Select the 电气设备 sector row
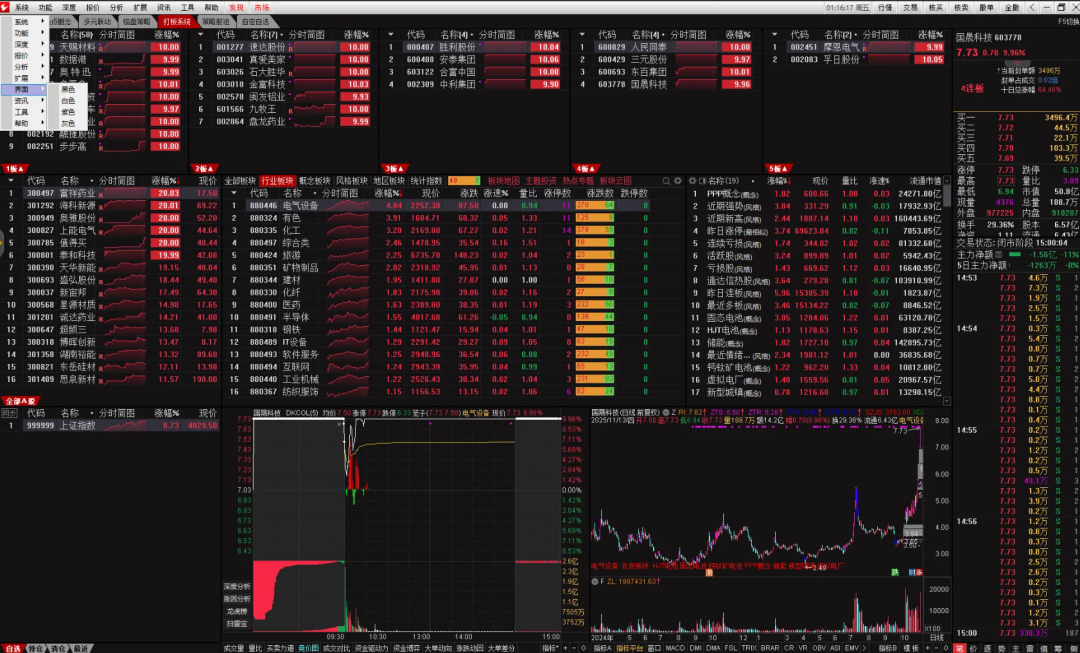This screenshot has width=1080, height=653. point(300,205)
